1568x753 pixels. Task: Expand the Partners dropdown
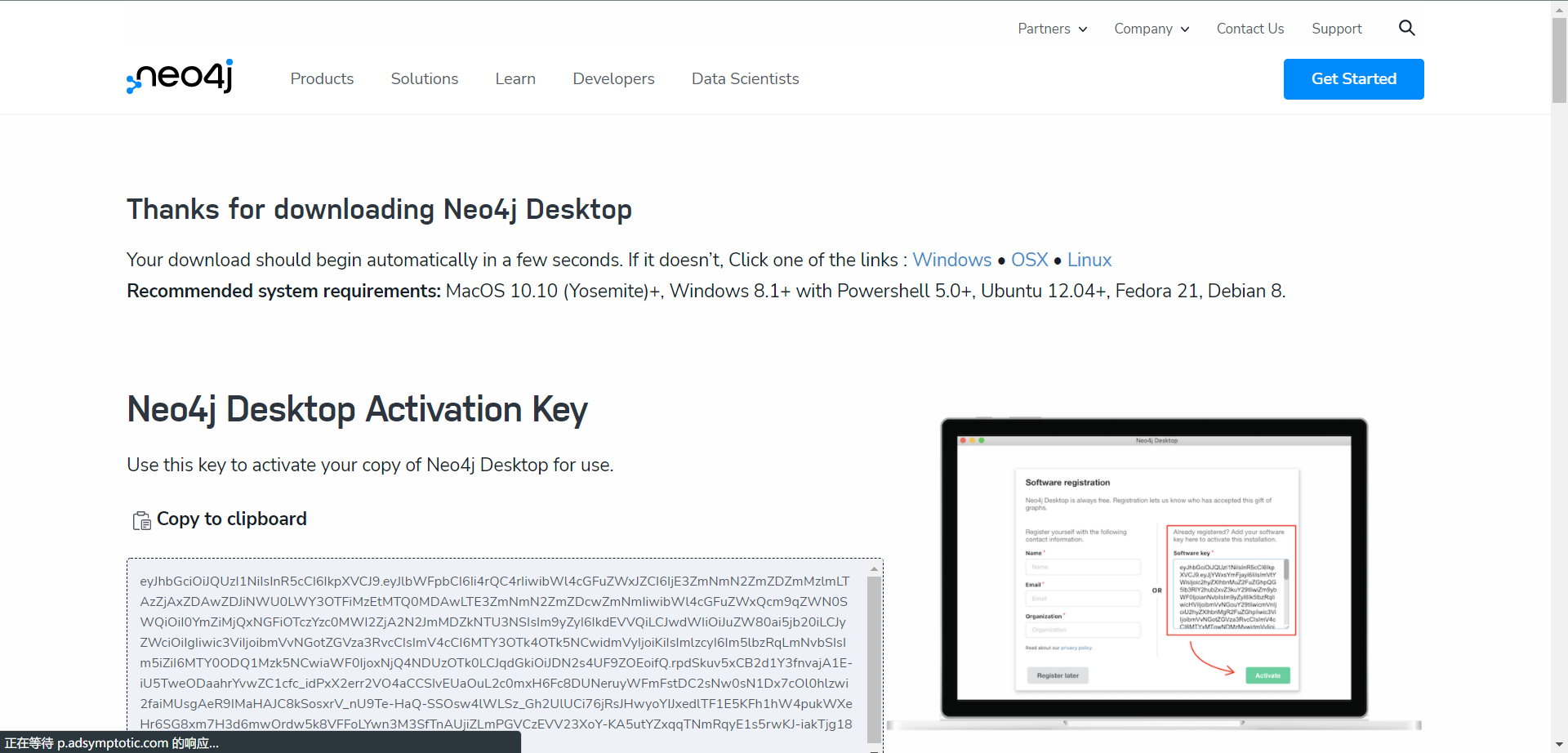point(1052,29)
